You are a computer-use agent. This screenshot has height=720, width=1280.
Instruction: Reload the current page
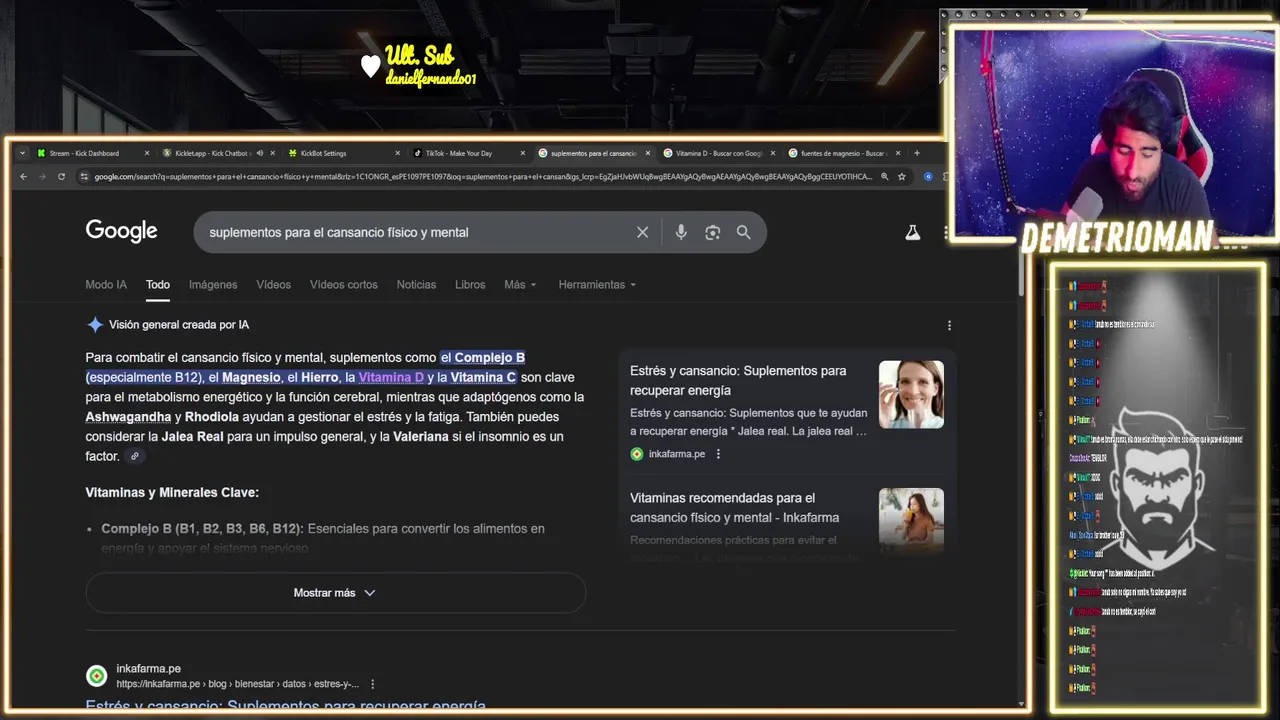61,177
